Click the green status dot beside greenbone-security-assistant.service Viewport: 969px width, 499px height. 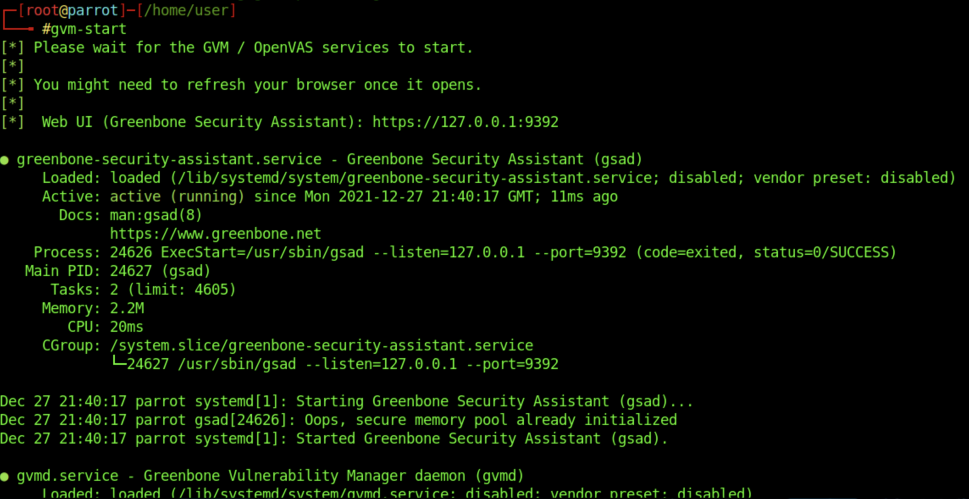coord(4,160)
